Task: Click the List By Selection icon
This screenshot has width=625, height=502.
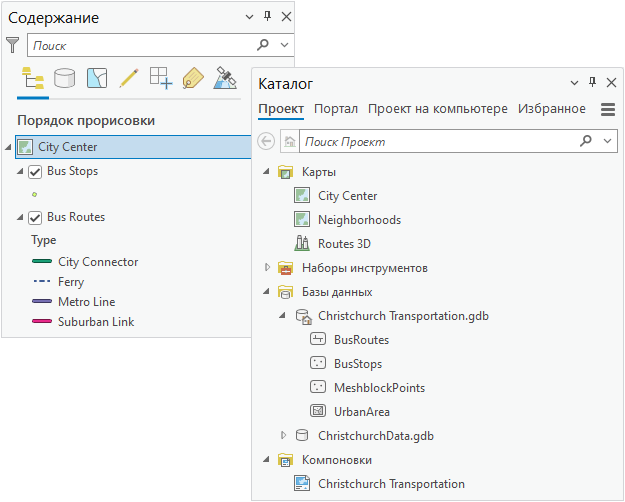Action: (97, 78)
